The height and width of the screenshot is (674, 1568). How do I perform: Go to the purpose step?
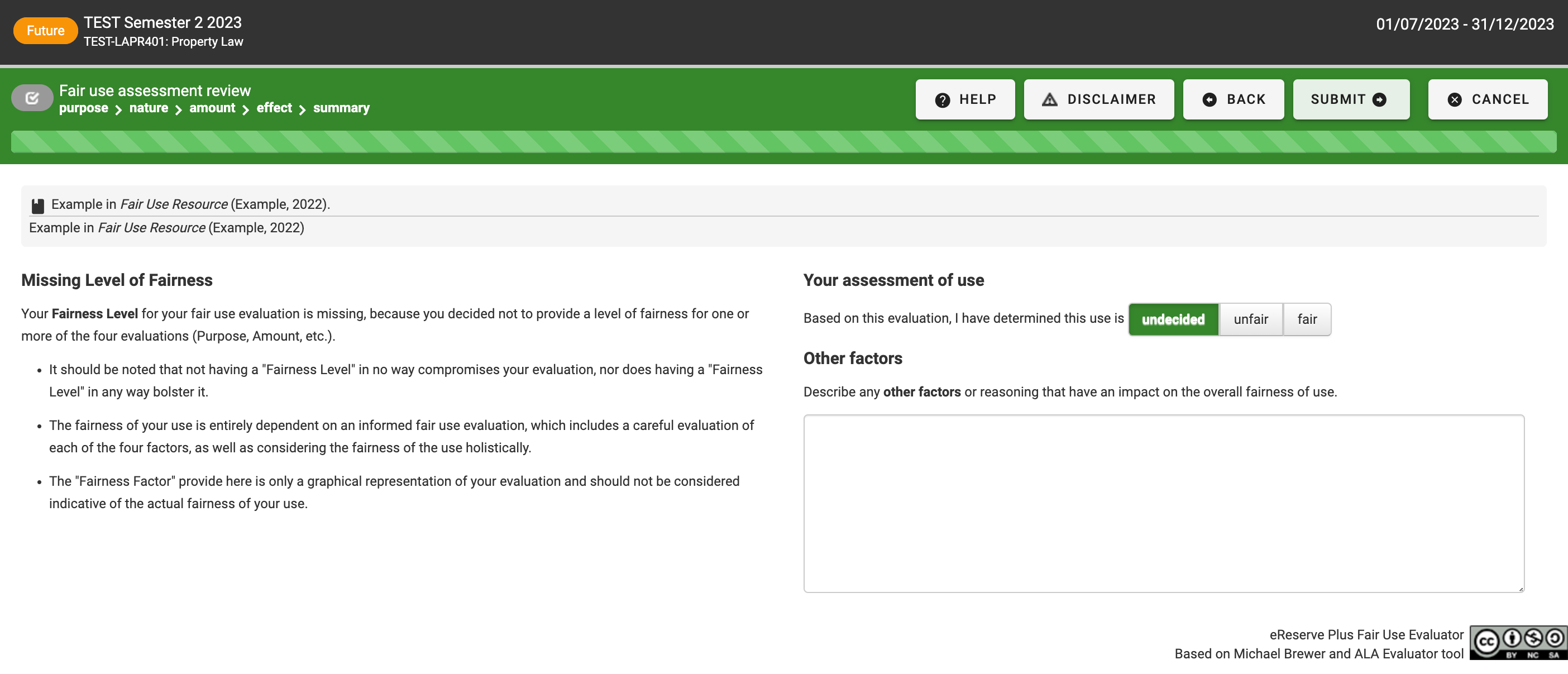[83, 108]
